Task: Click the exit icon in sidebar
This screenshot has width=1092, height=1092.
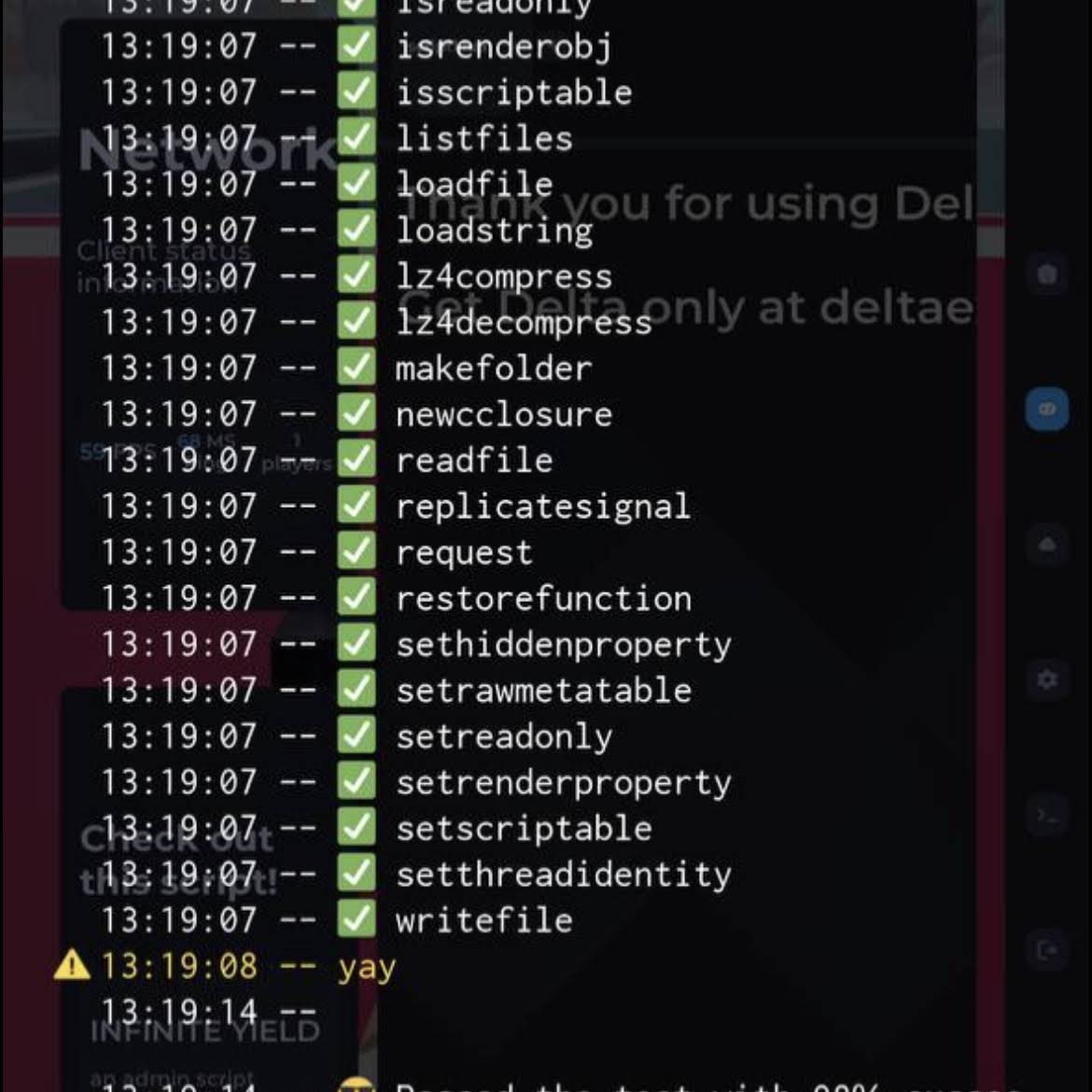Action: click(x=1046, y=951)
